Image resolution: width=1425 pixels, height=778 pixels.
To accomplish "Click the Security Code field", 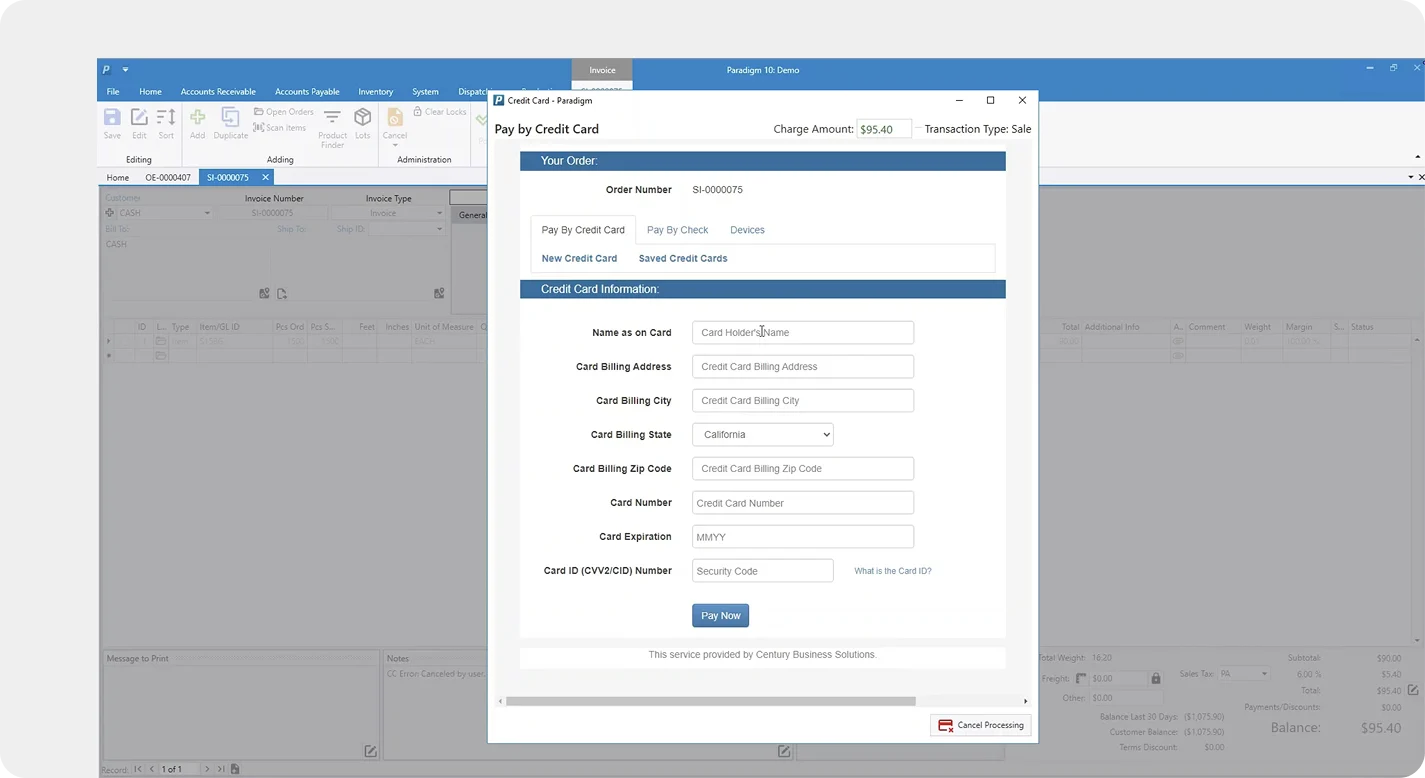I will (x=762, y=571).
